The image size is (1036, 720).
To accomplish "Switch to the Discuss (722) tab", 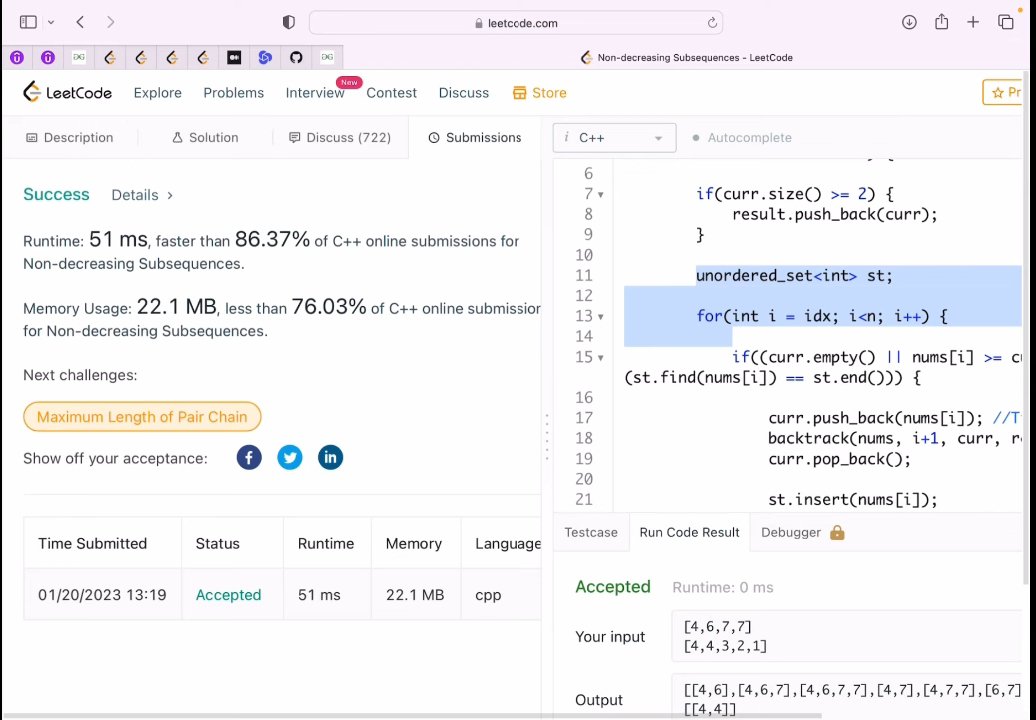I will (340, 137).
